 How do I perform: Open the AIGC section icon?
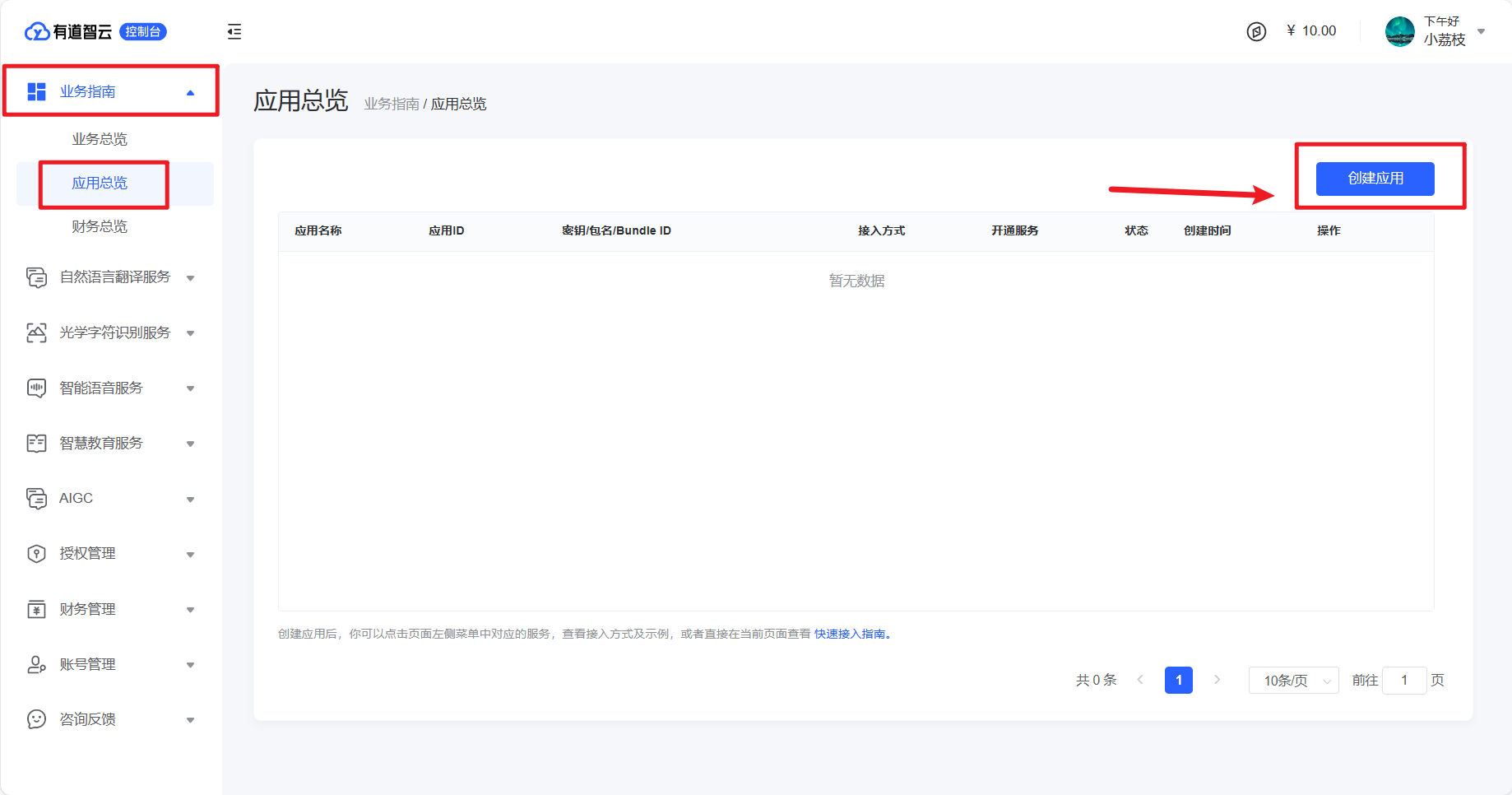(x=35, y=498)
